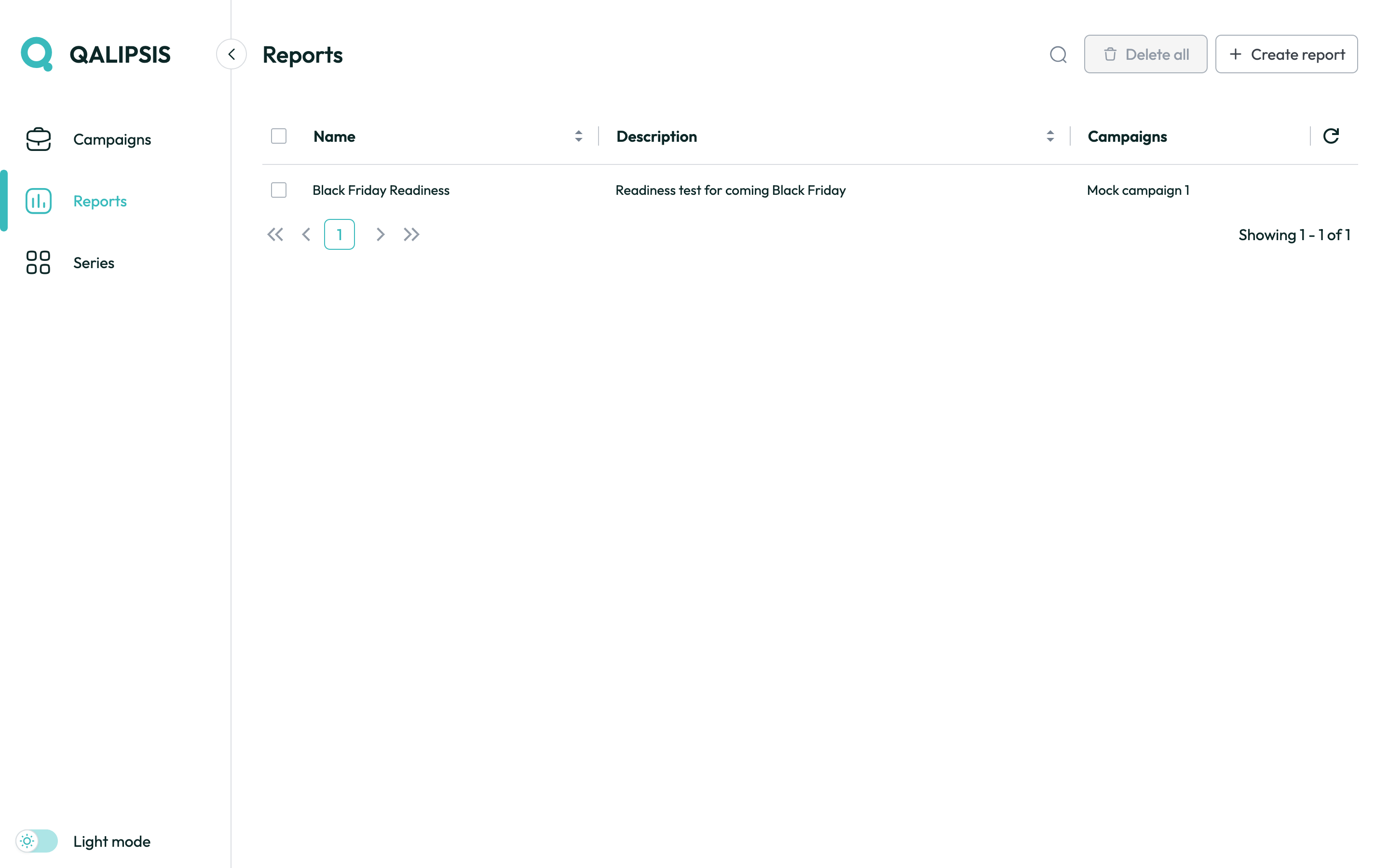Viewport: 1389px width, 868px height.
Task: Go to the previous page
Action: [307, 234]
